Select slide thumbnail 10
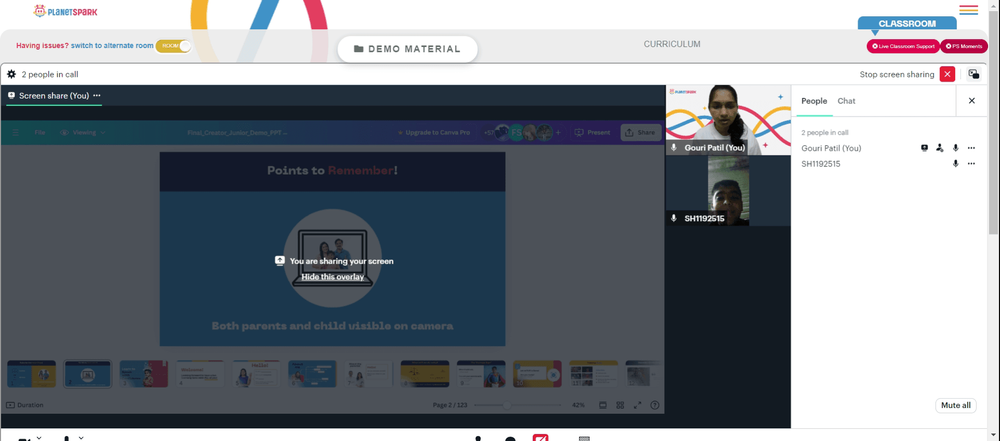The height and width of the screenshot is (441, 1000). coord(537,374)
